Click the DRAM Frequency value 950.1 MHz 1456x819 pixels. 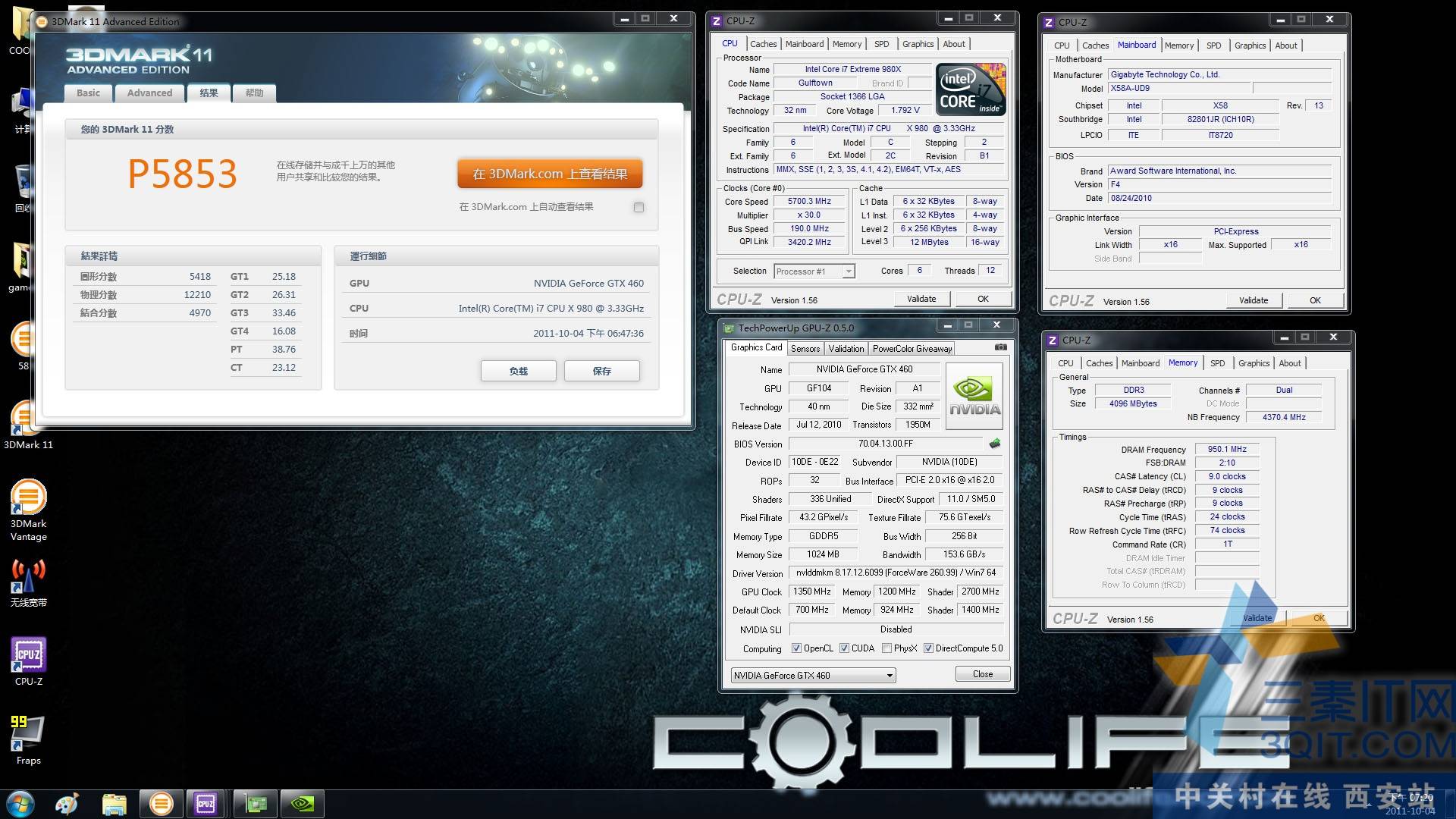1227,450
